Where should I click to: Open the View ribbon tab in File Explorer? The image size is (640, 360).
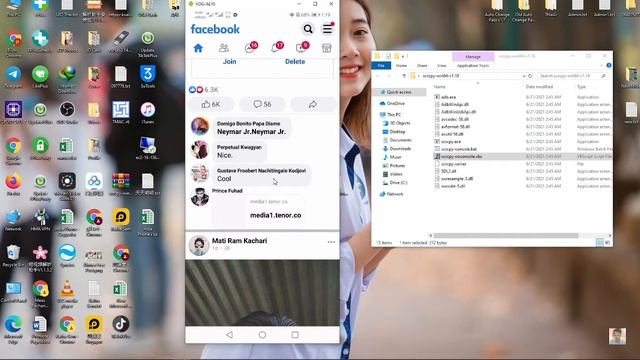[x=442, y=66]
